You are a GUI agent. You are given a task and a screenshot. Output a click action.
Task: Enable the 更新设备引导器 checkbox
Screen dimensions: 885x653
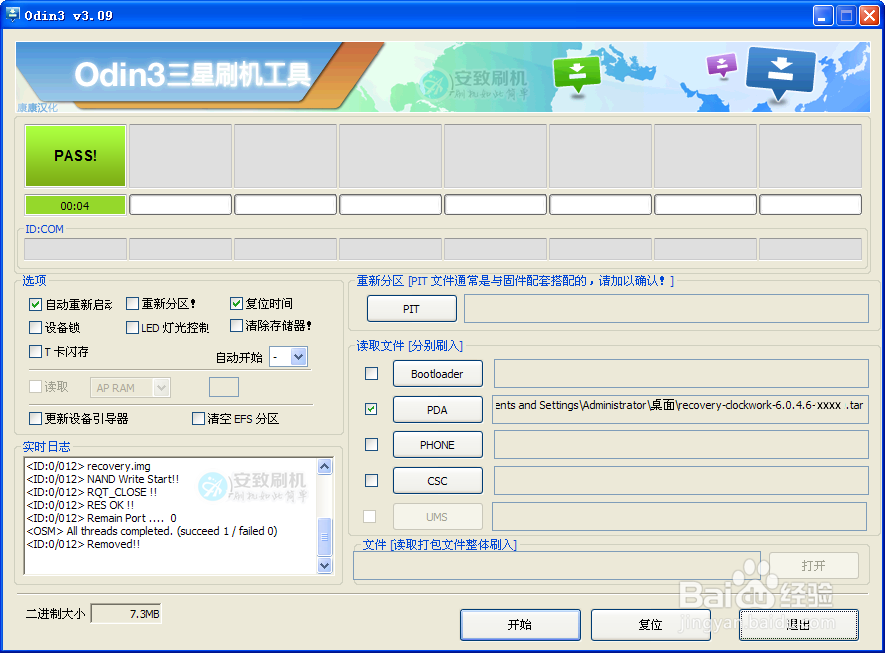coord(35,418)
